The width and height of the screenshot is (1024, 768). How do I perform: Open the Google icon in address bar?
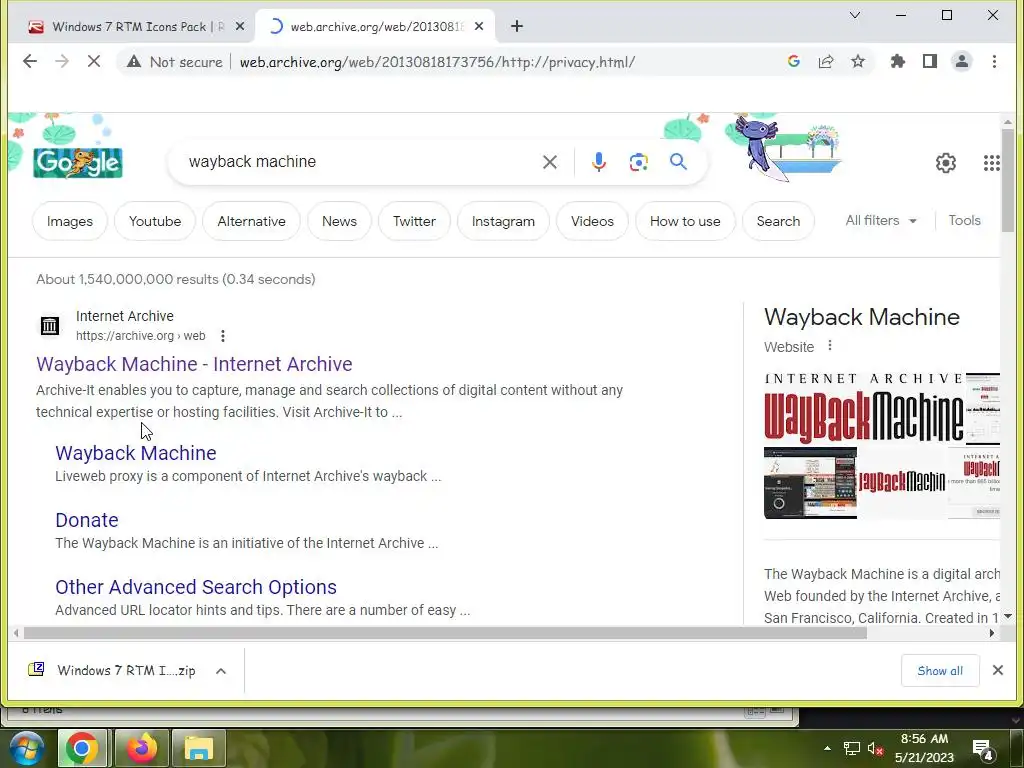click(x=793, y=61)
